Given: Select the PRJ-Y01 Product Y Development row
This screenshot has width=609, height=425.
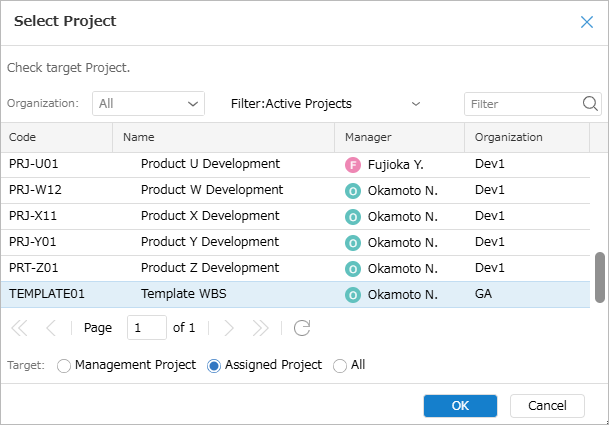Looking at the screenshot, I should click(295, 242).
